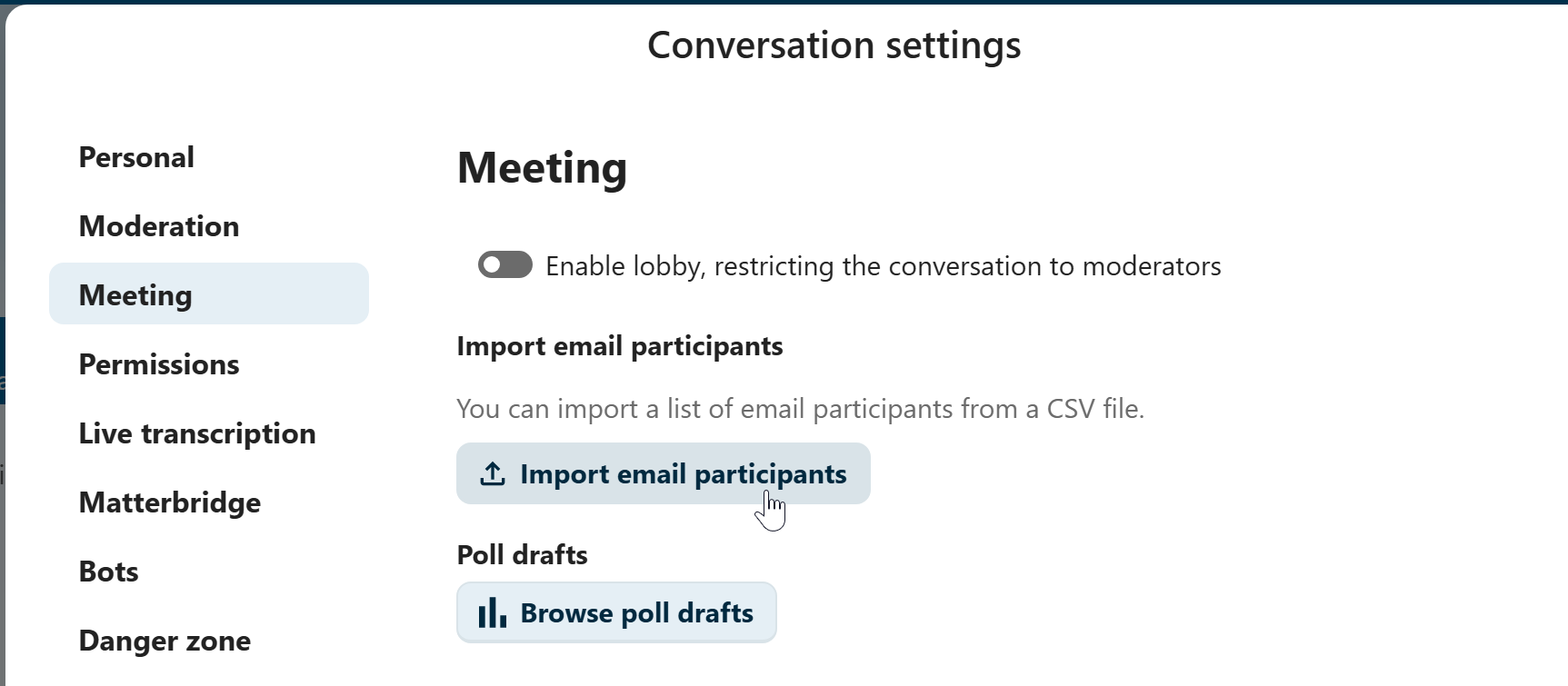Click the Poll drafts subheading

[x=522, y=555]
